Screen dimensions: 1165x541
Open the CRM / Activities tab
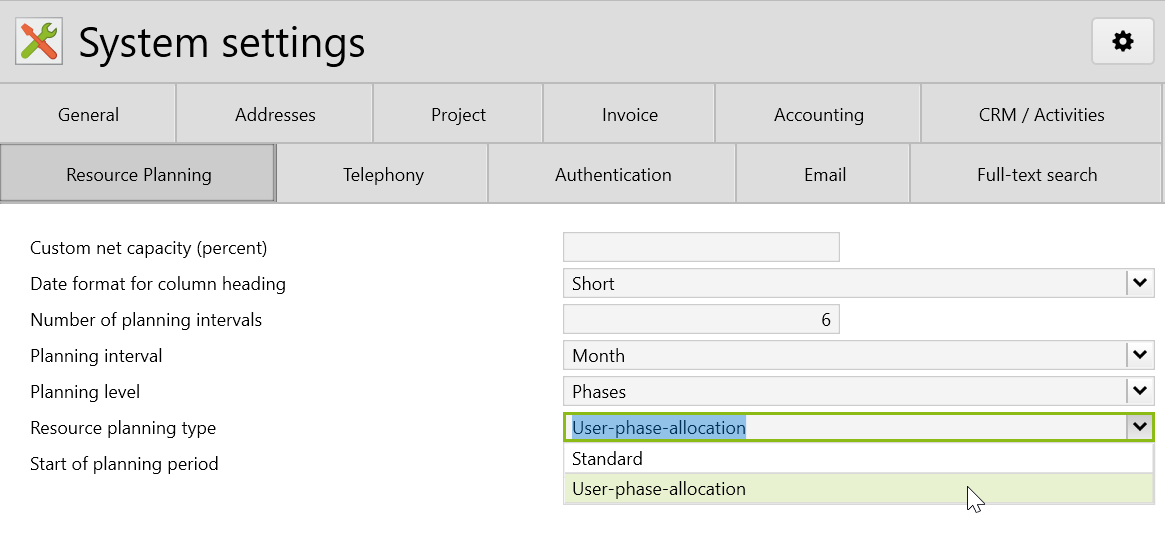tap(1041, 115)
